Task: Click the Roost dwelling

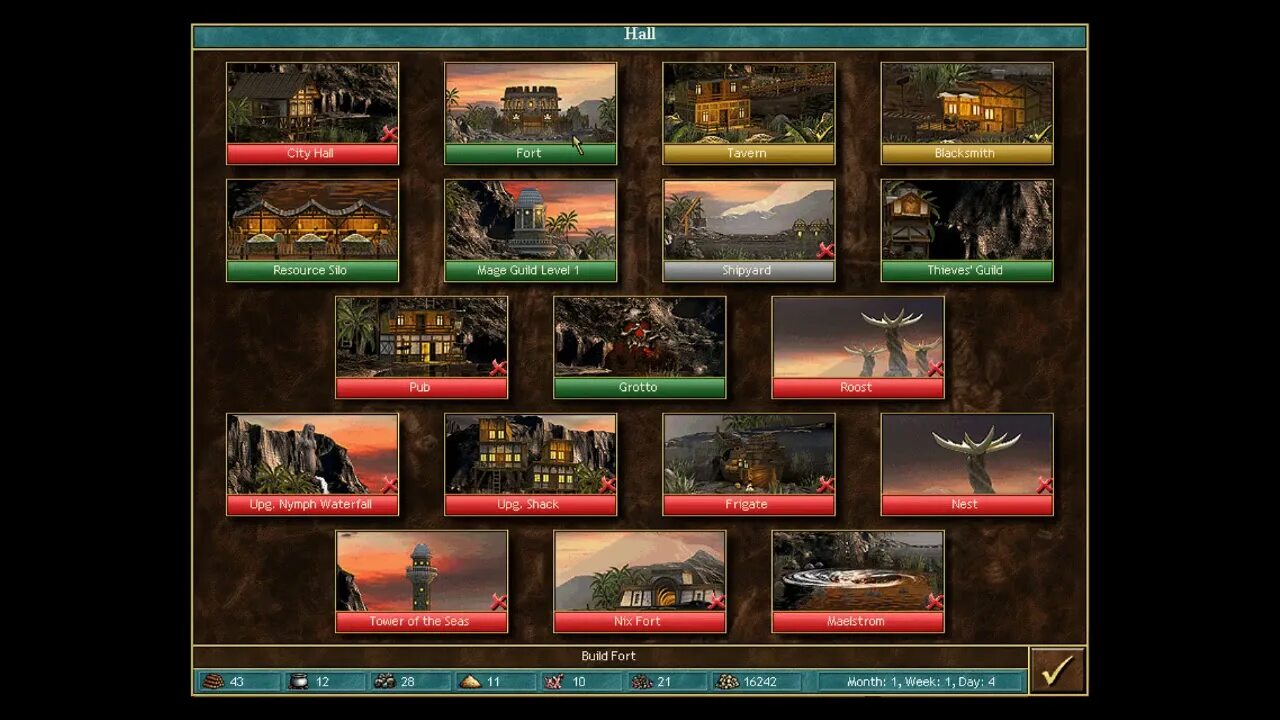Action: coord(857,347)
